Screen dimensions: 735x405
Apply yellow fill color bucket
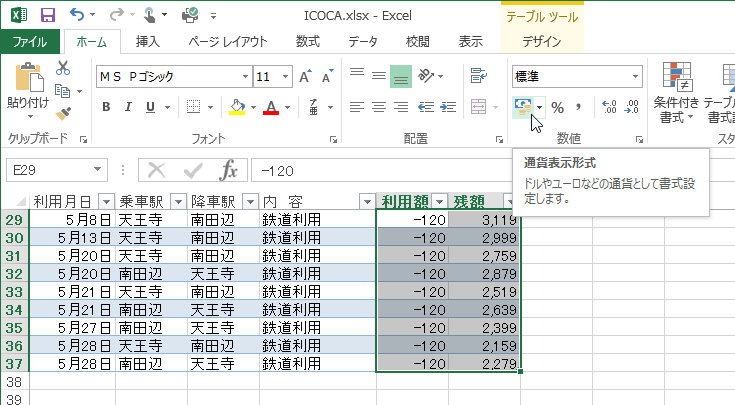[237, 107]
